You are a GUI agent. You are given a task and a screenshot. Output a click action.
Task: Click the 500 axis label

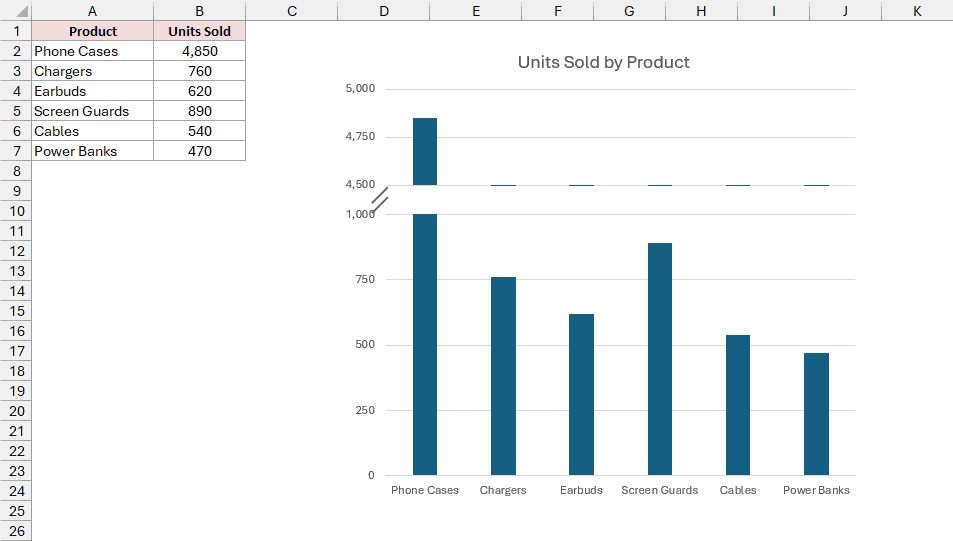tap(365, 344)
